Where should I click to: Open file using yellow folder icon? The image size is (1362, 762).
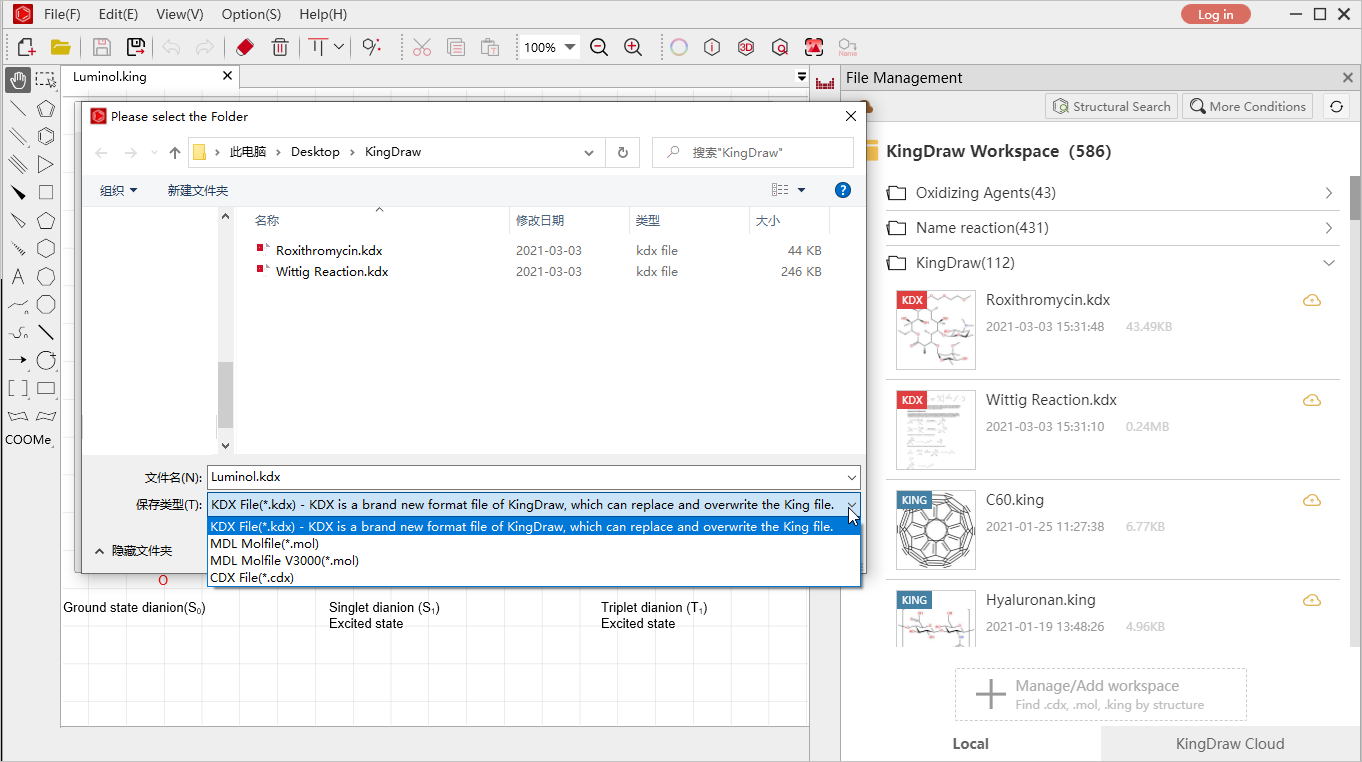tap(61, 47)
